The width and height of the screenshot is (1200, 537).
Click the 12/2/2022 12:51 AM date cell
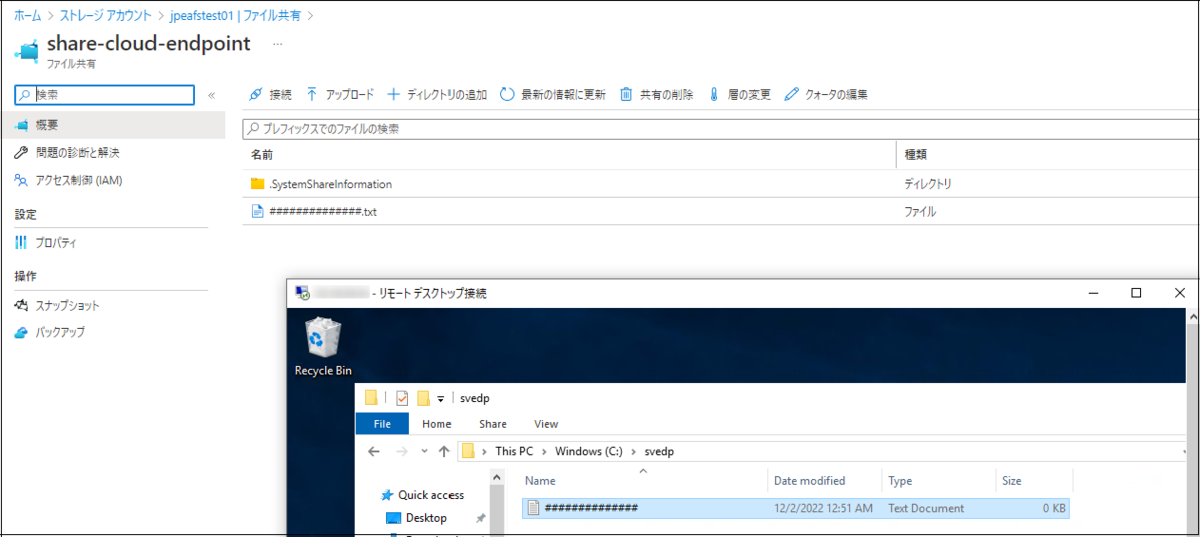pos(823,509)
